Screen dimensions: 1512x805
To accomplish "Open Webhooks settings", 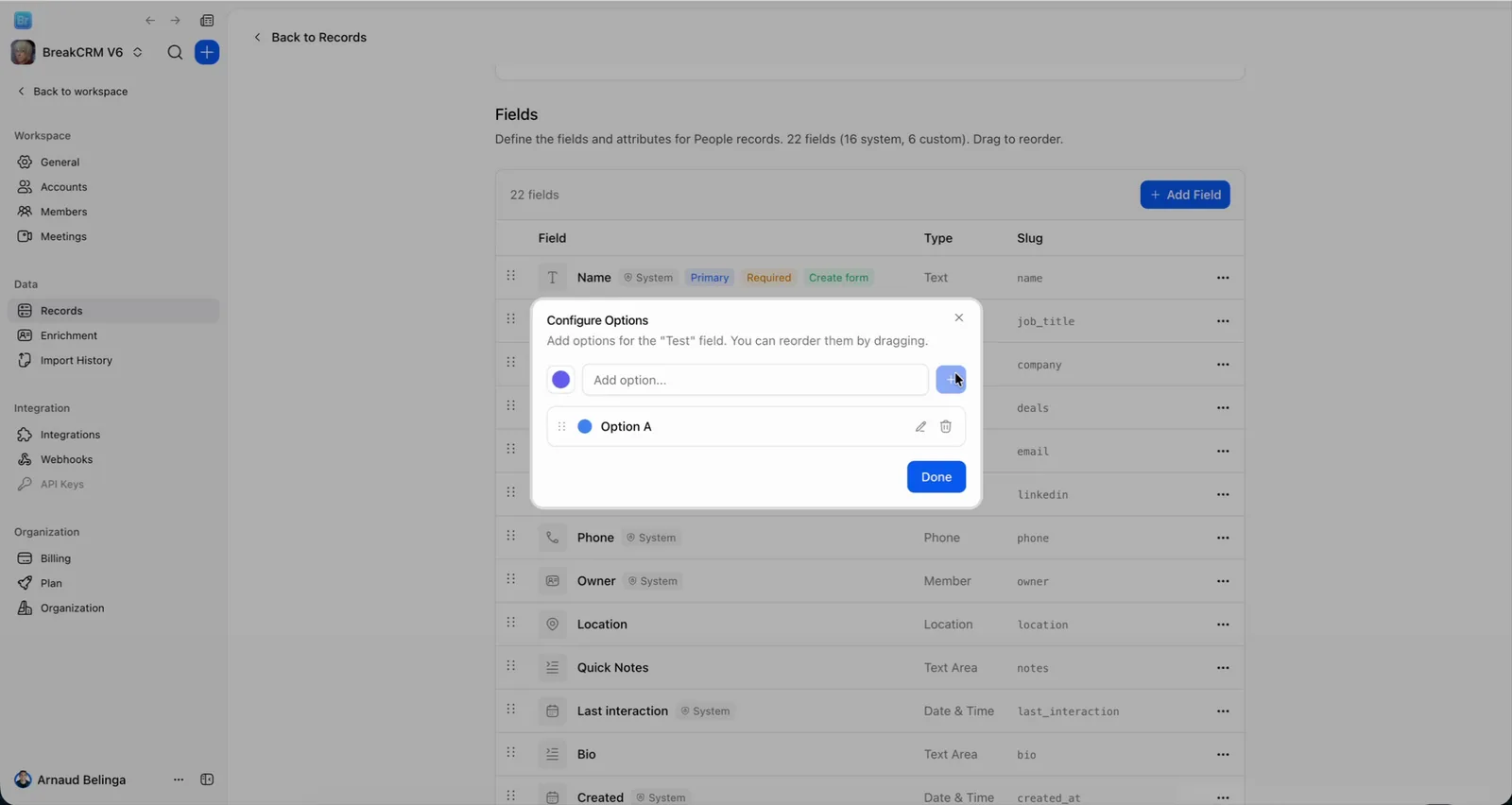I will tap(113, 459).
